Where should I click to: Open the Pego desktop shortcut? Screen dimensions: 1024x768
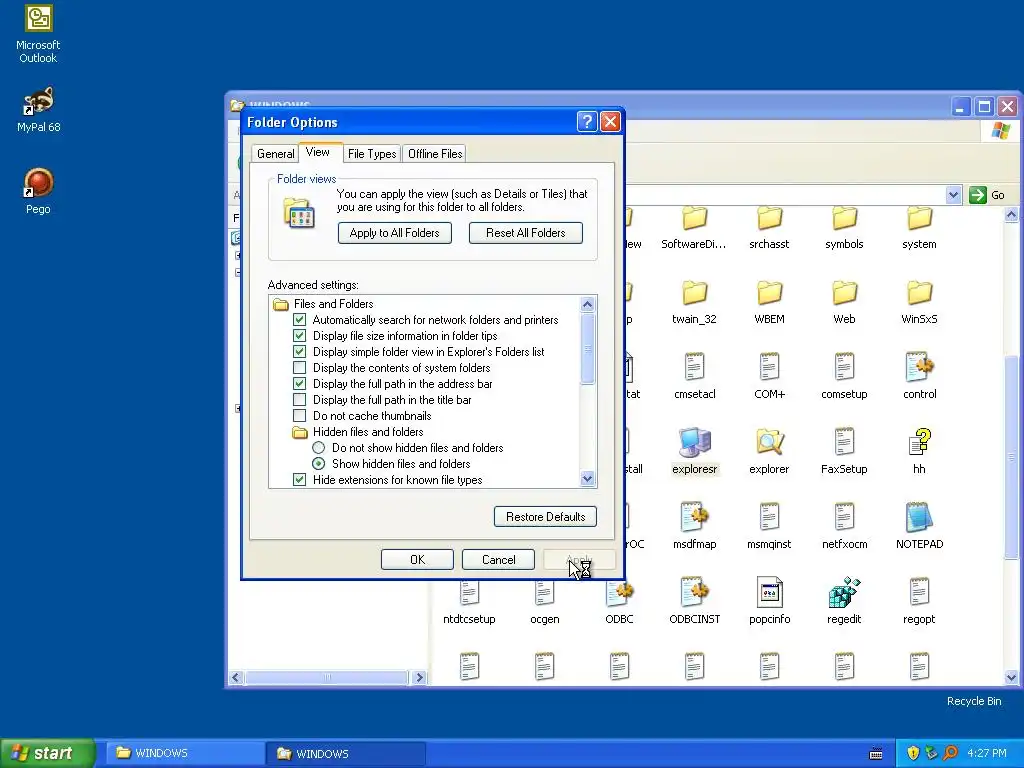click(x=38, y=191)
